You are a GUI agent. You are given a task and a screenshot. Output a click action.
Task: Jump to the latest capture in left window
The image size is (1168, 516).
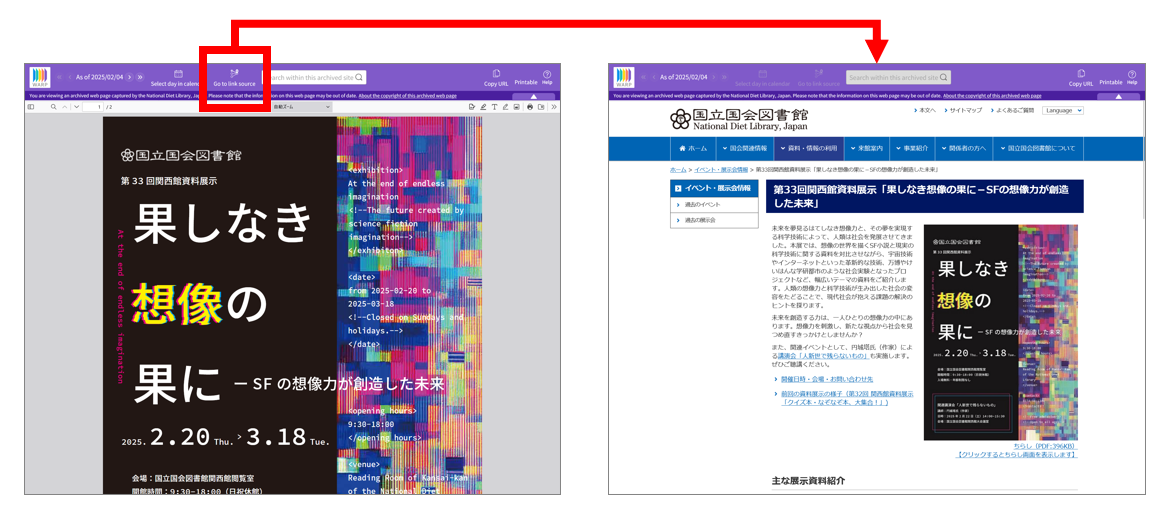[140, 77]
